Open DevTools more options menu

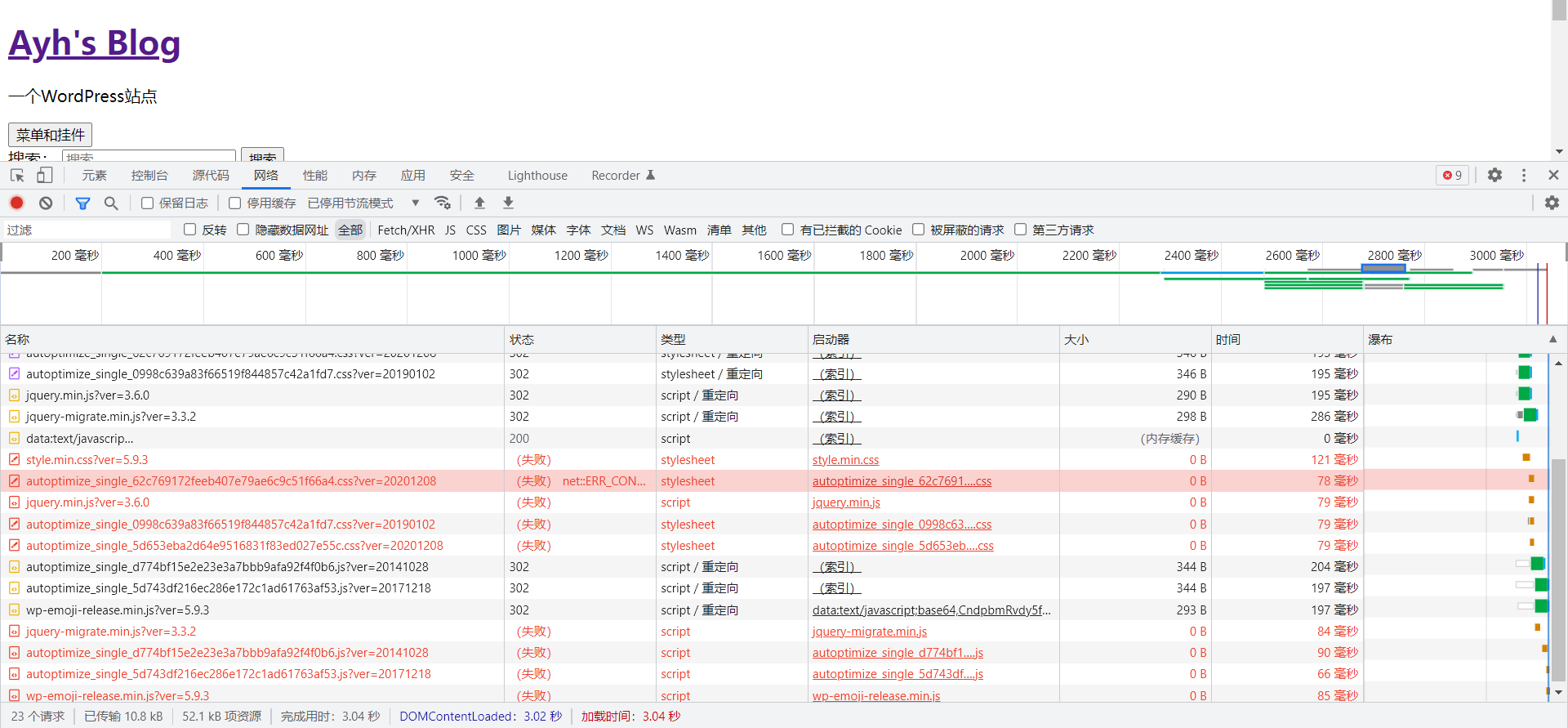1524,175
